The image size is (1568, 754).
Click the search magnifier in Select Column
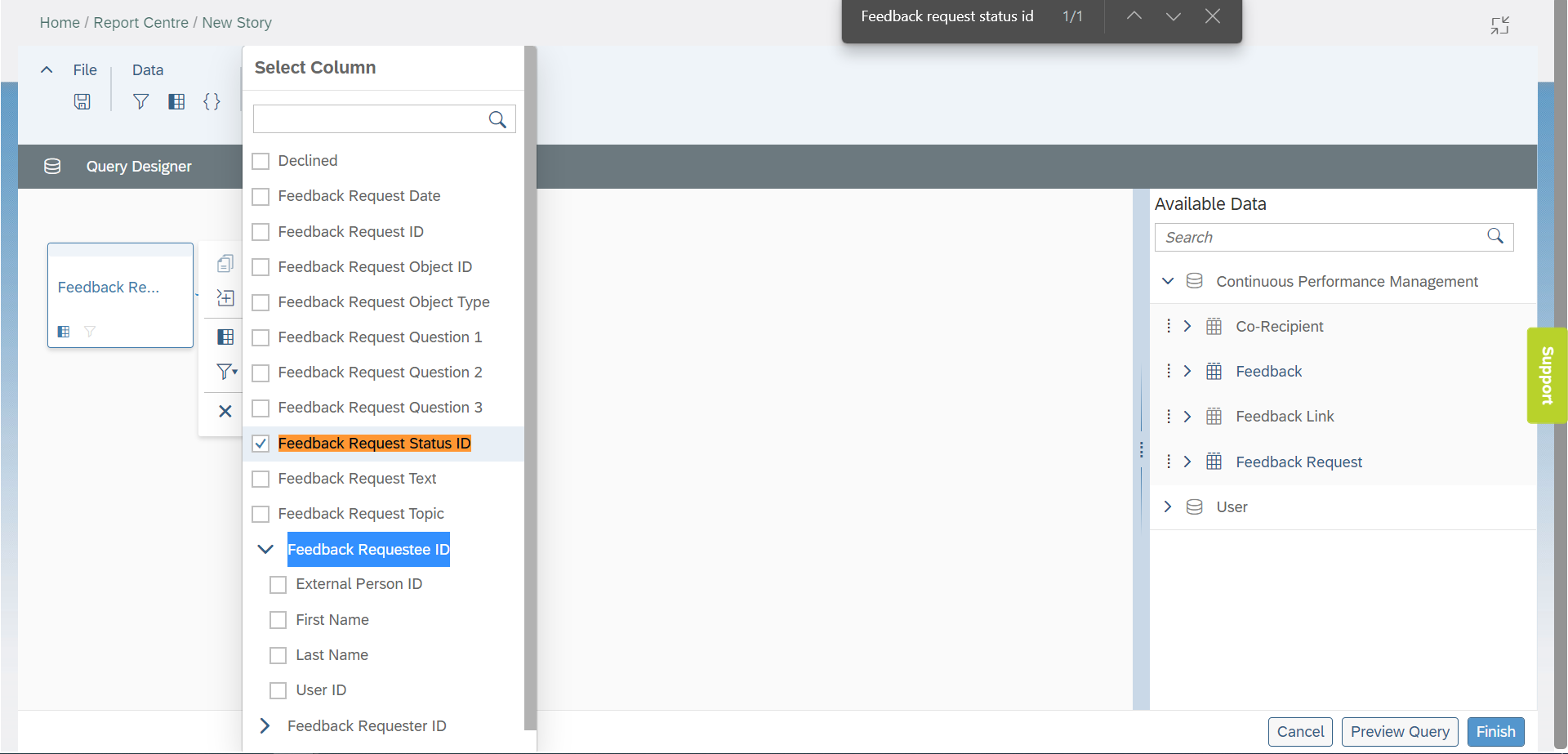click(x=497, y=119)
